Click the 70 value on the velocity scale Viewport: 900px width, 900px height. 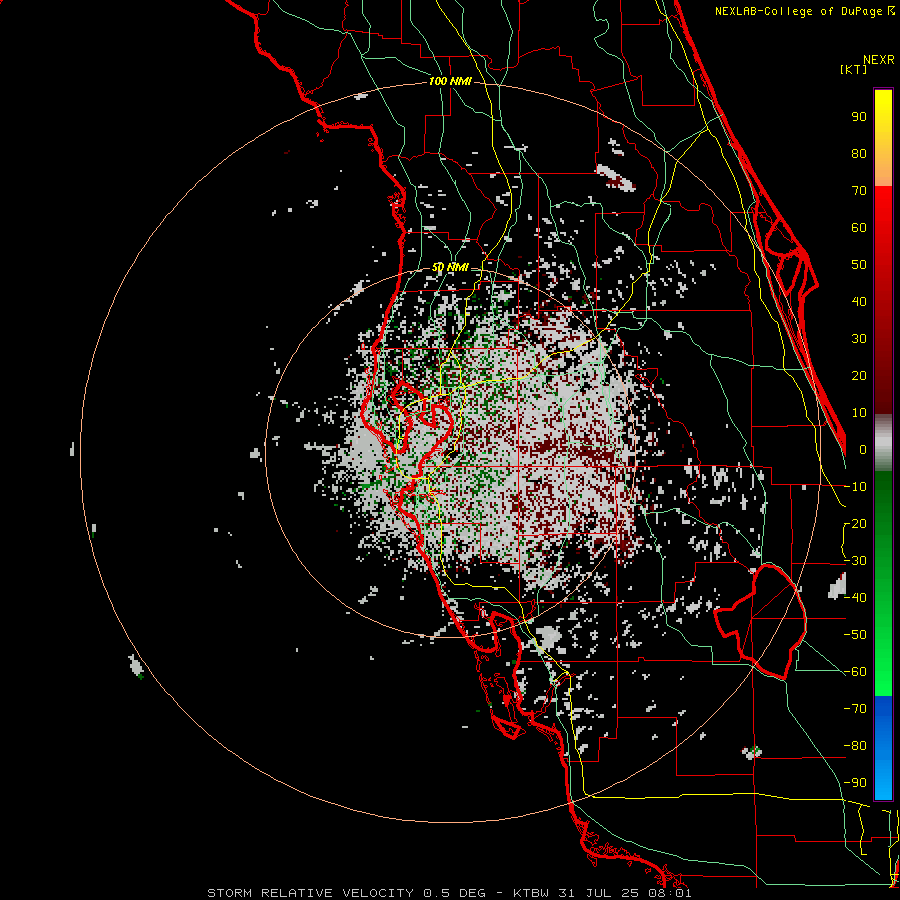(859, 191)
